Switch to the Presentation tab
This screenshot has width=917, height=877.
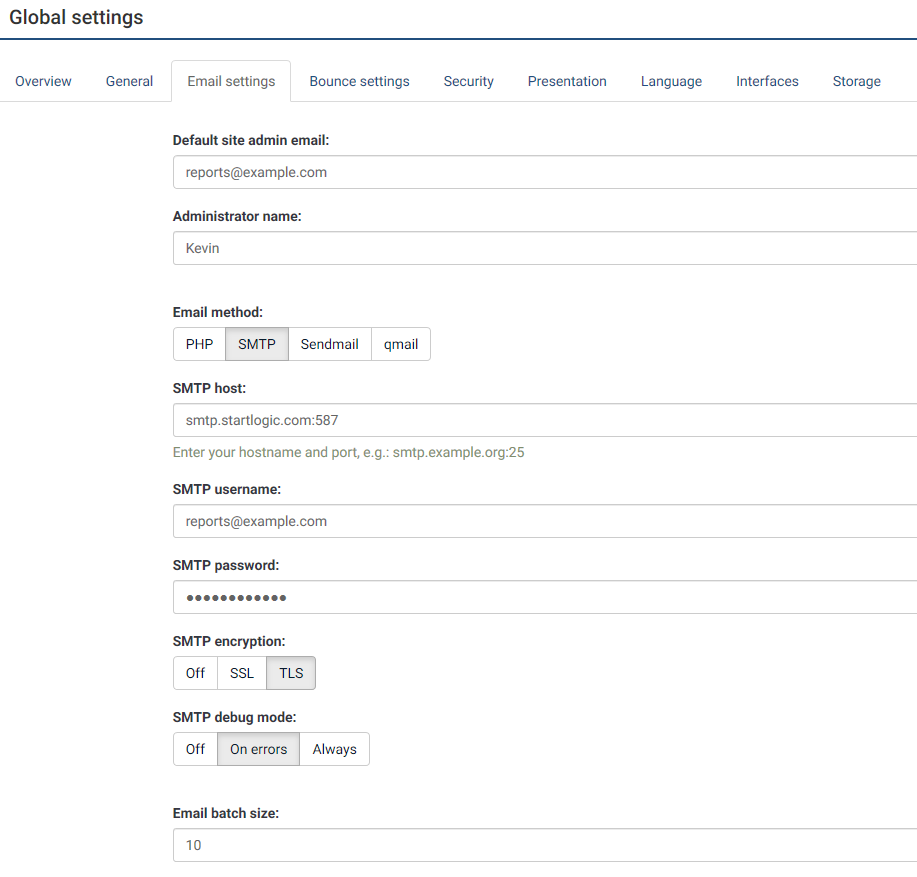tap(567, 82)
